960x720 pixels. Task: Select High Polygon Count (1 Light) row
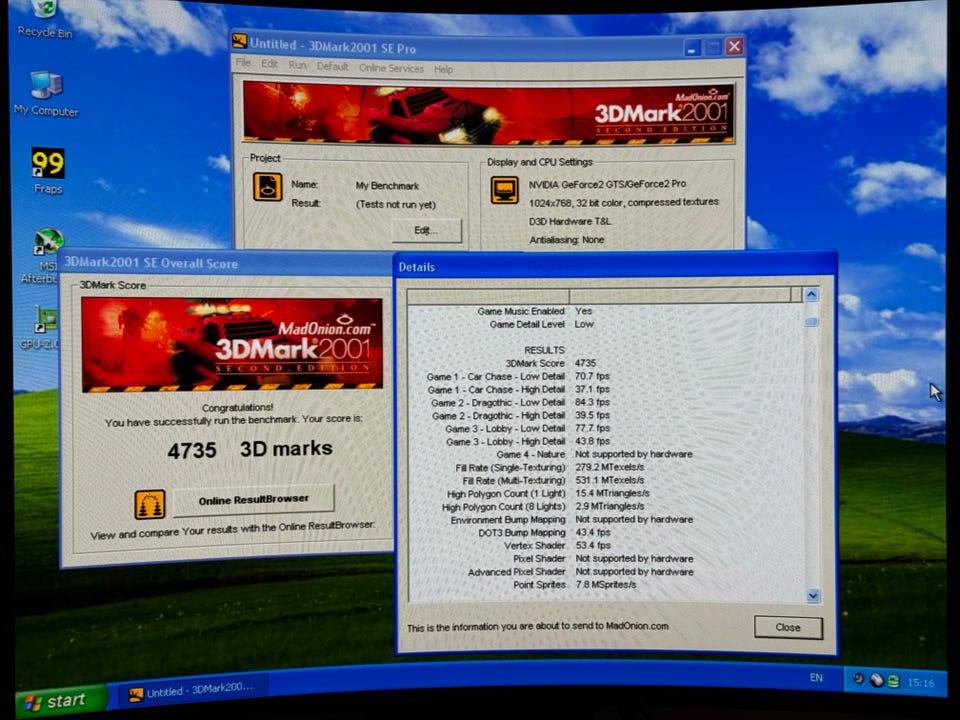pyautogui.click(x=606, y=493)
